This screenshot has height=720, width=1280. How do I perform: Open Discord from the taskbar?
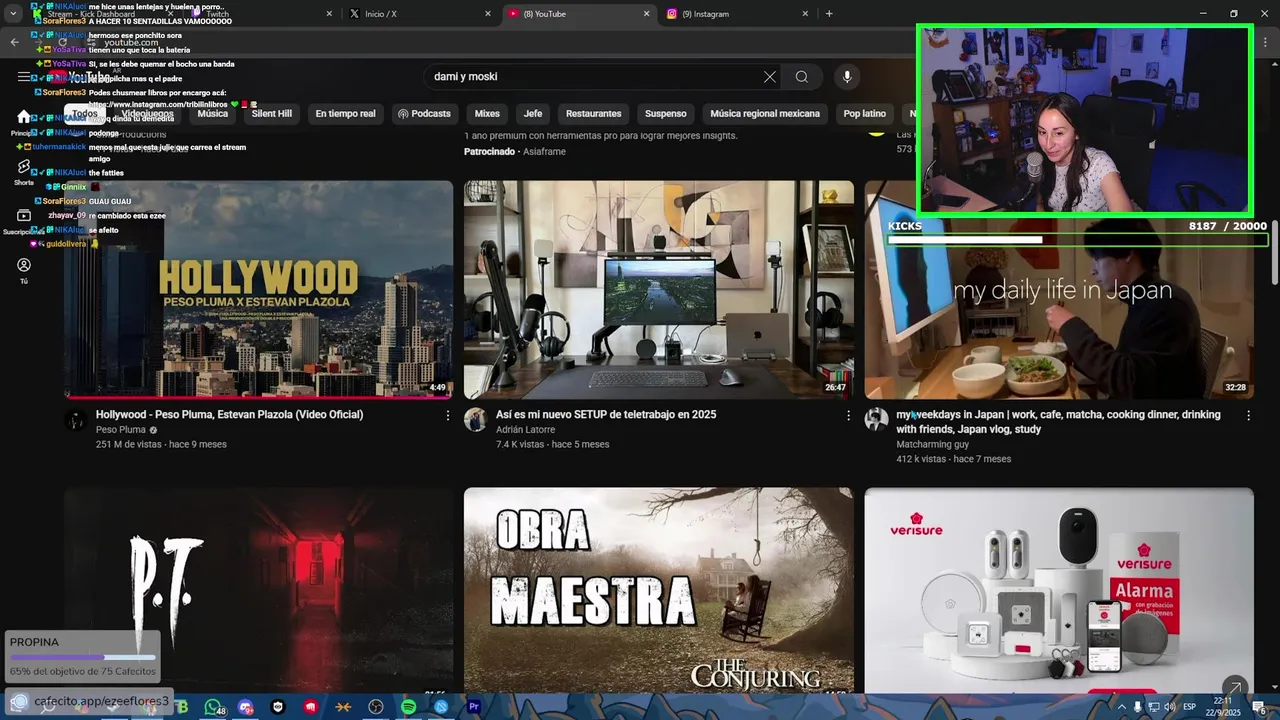coord(246,707)
